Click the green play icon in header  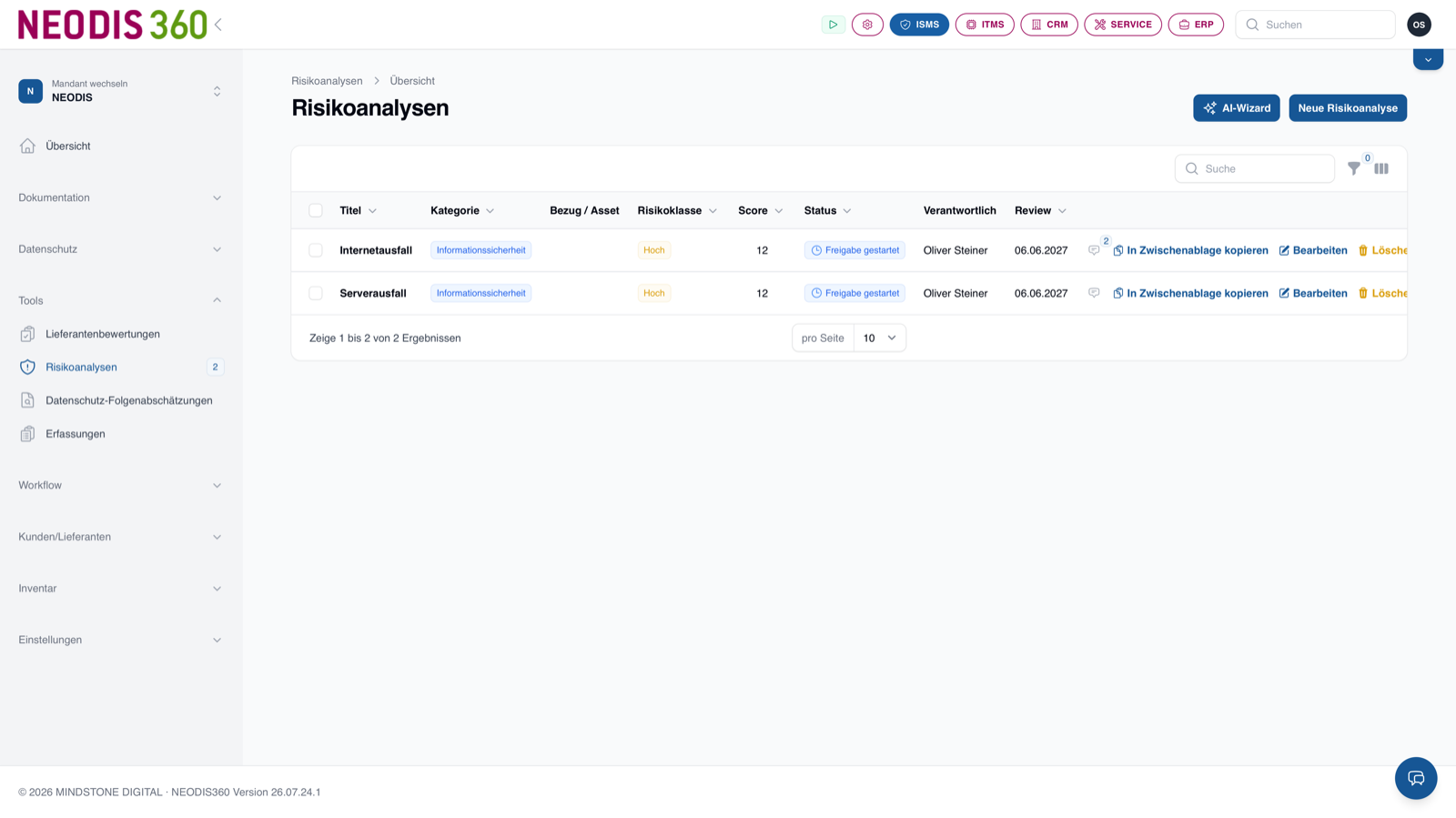[833, 25]
